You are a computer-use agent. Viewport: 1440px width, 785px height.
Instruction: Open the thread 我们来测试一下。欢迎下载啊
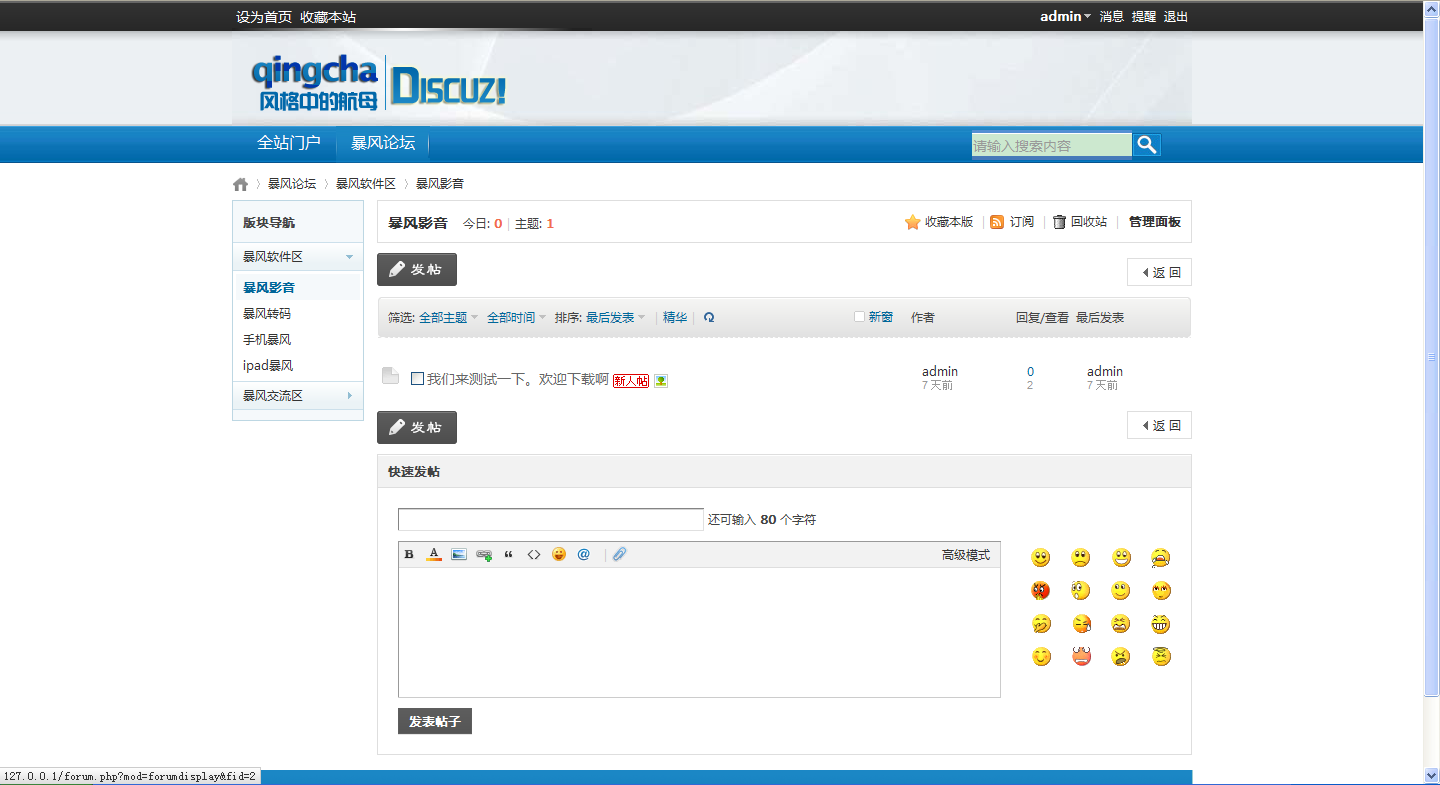coord(518,380)
